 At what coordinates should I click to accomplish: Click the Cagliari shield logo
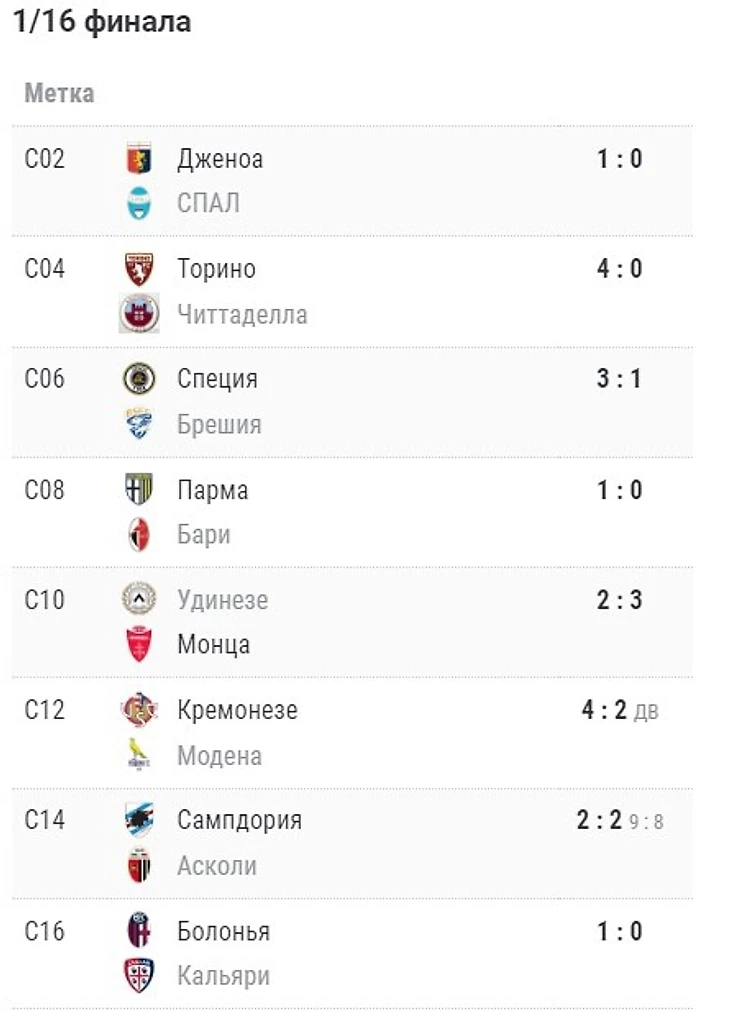[x=139, y=975]
